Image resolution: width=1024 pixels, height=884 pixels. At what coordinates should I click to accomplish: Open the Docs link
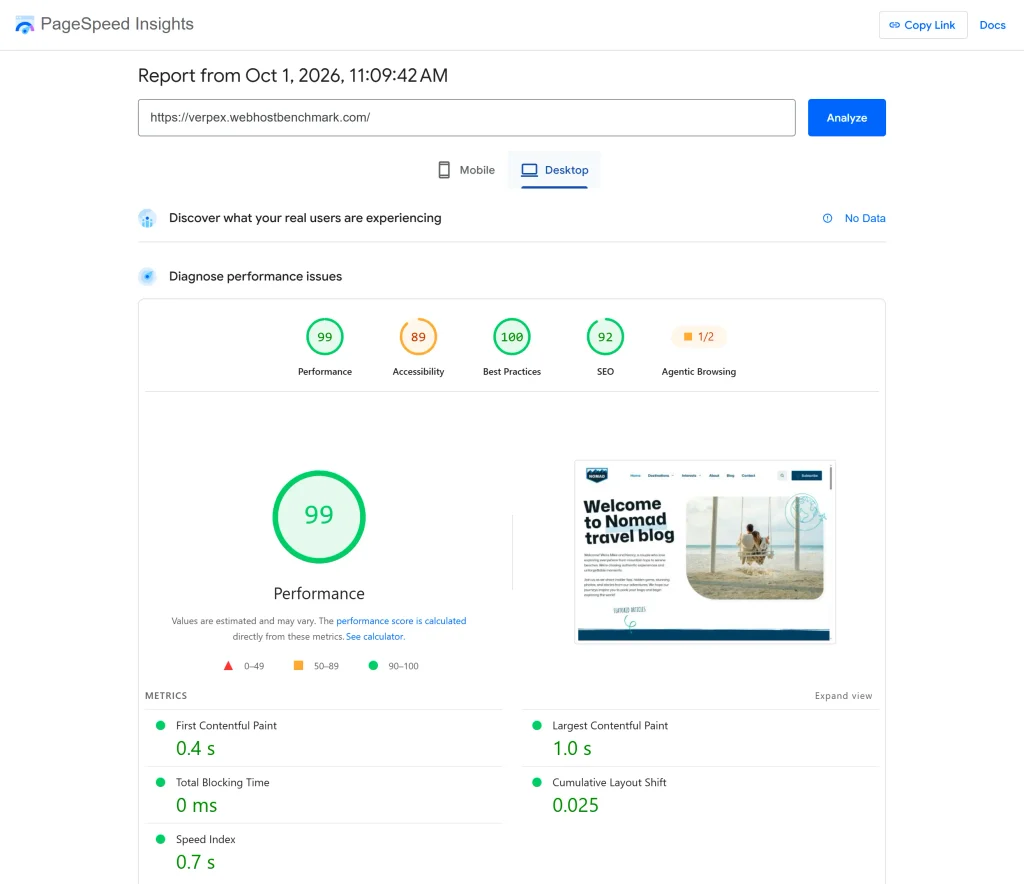[992, 25]
